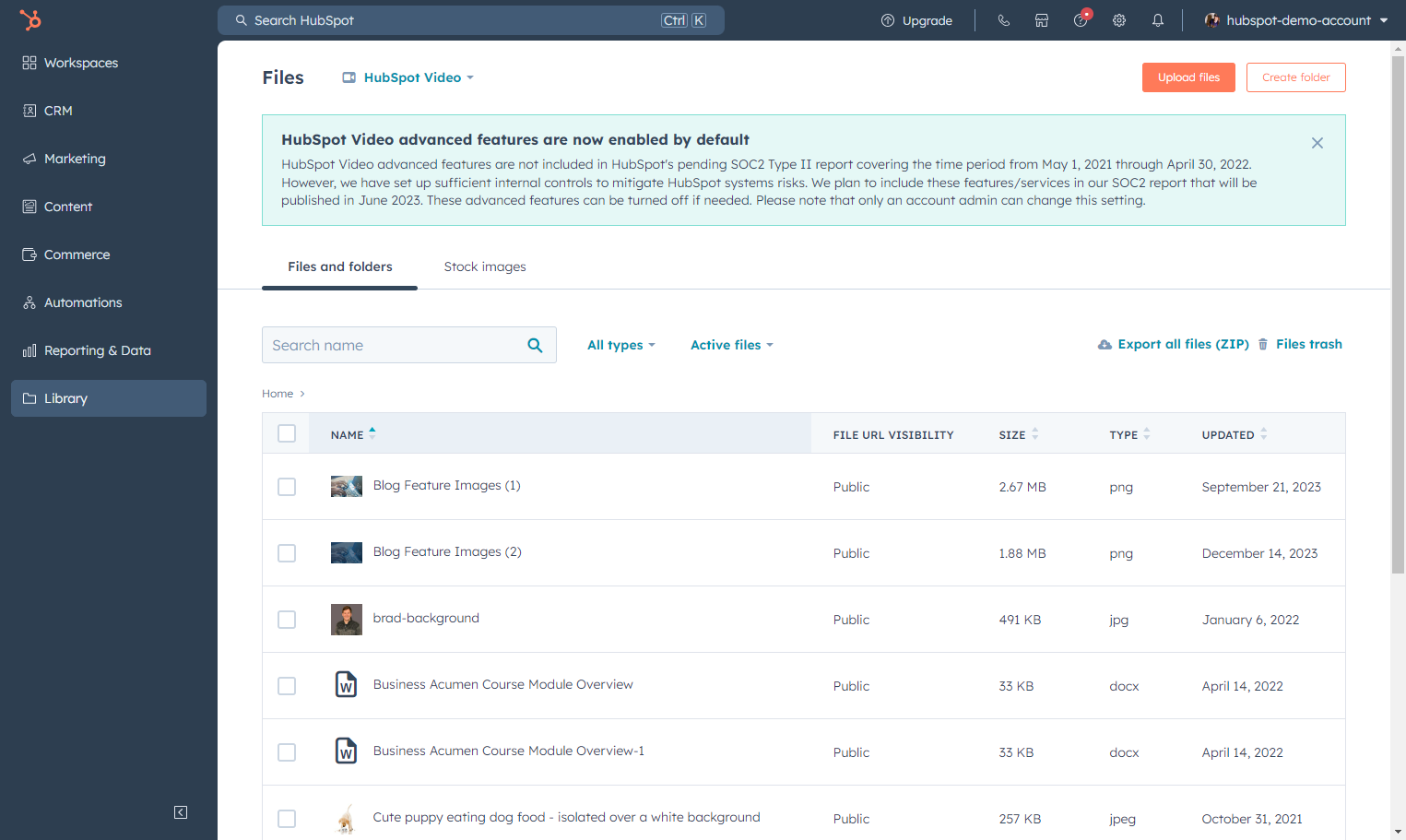Expand the HubSpot Video dropdown
Viewport: 1406px width, 840px height.
[408, 77]
